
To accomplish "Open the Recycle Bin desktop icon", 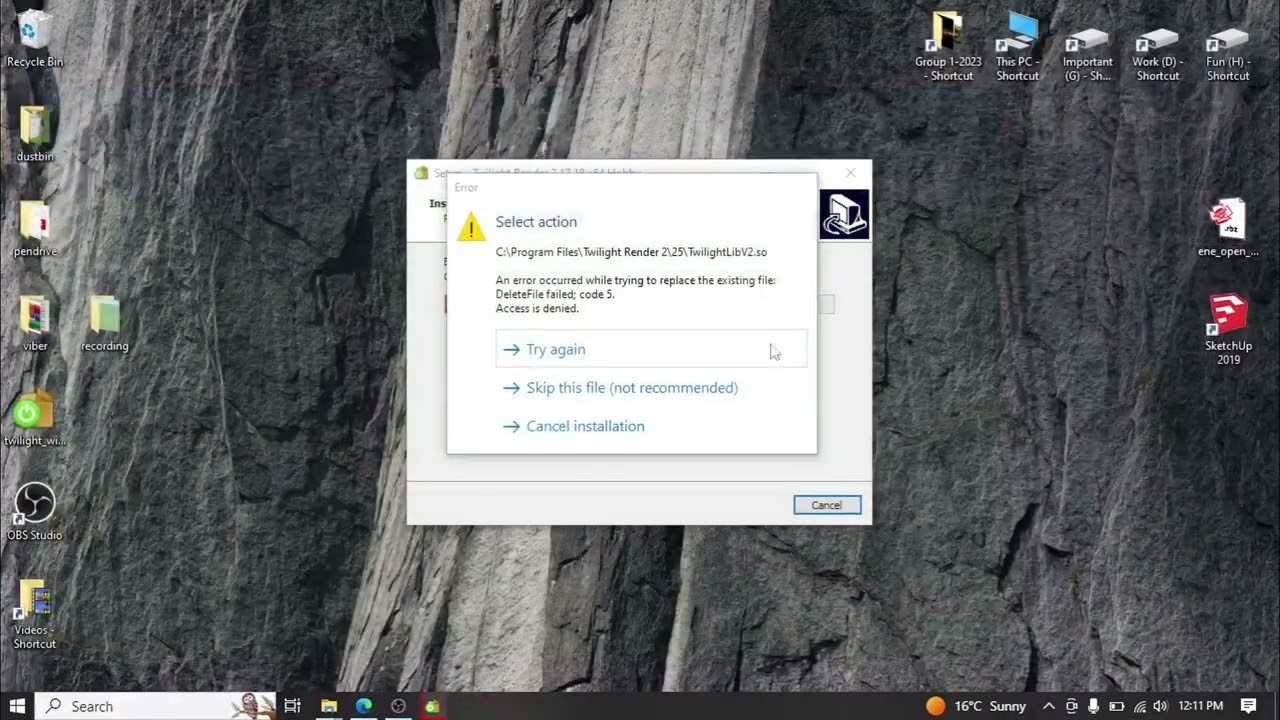I will 34,39.
